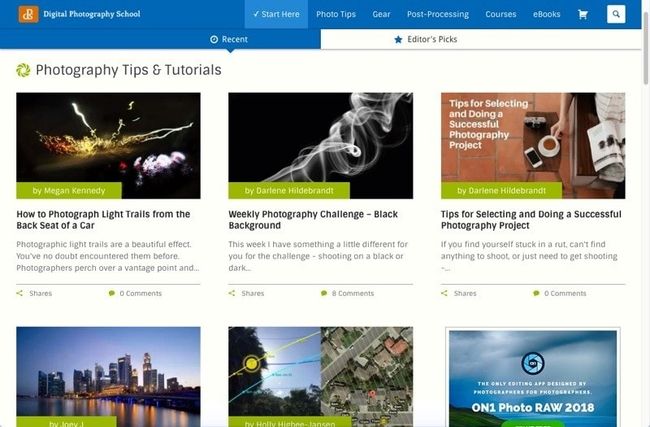
Task: Open article How to Photograph Light Trails
Action: coord(103,220)
